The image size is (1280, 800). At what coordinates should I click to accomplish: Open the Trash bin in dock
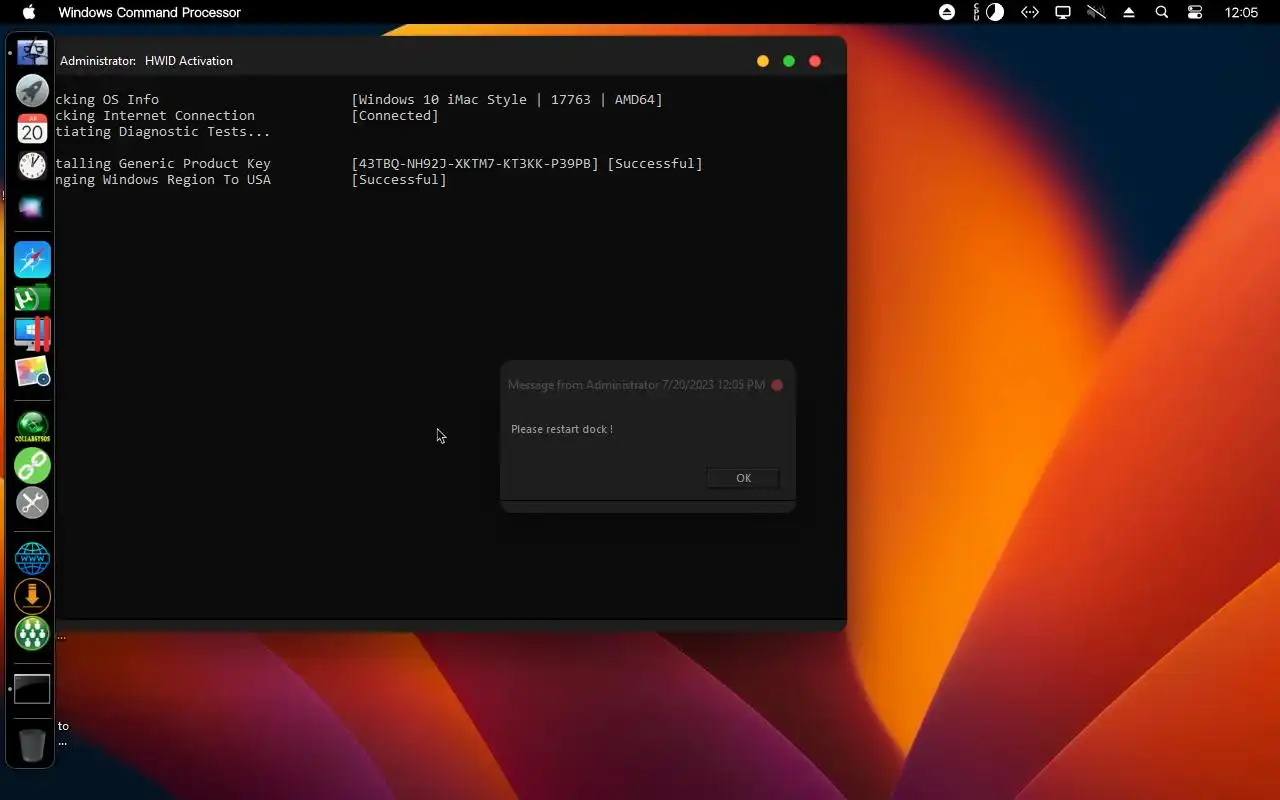(x=32, y=746)
